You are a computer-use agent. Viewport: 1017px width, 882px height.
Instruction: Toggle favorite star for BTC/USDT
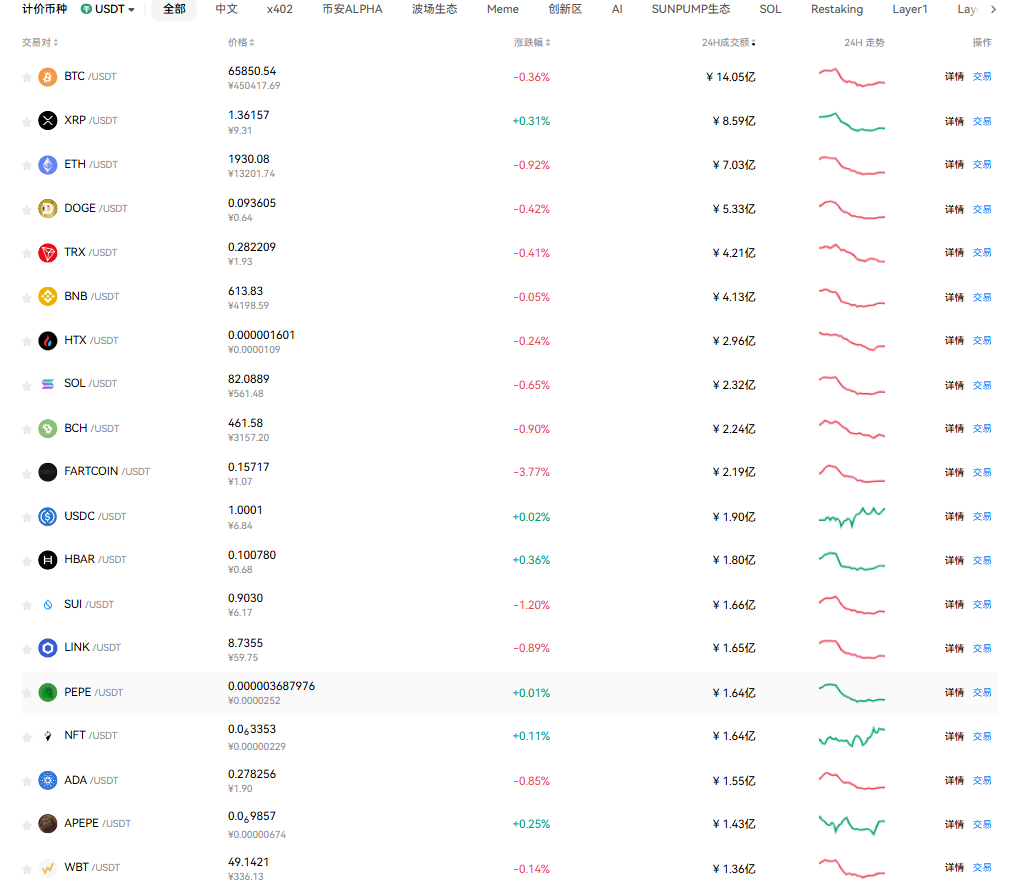tap(27, 77)
